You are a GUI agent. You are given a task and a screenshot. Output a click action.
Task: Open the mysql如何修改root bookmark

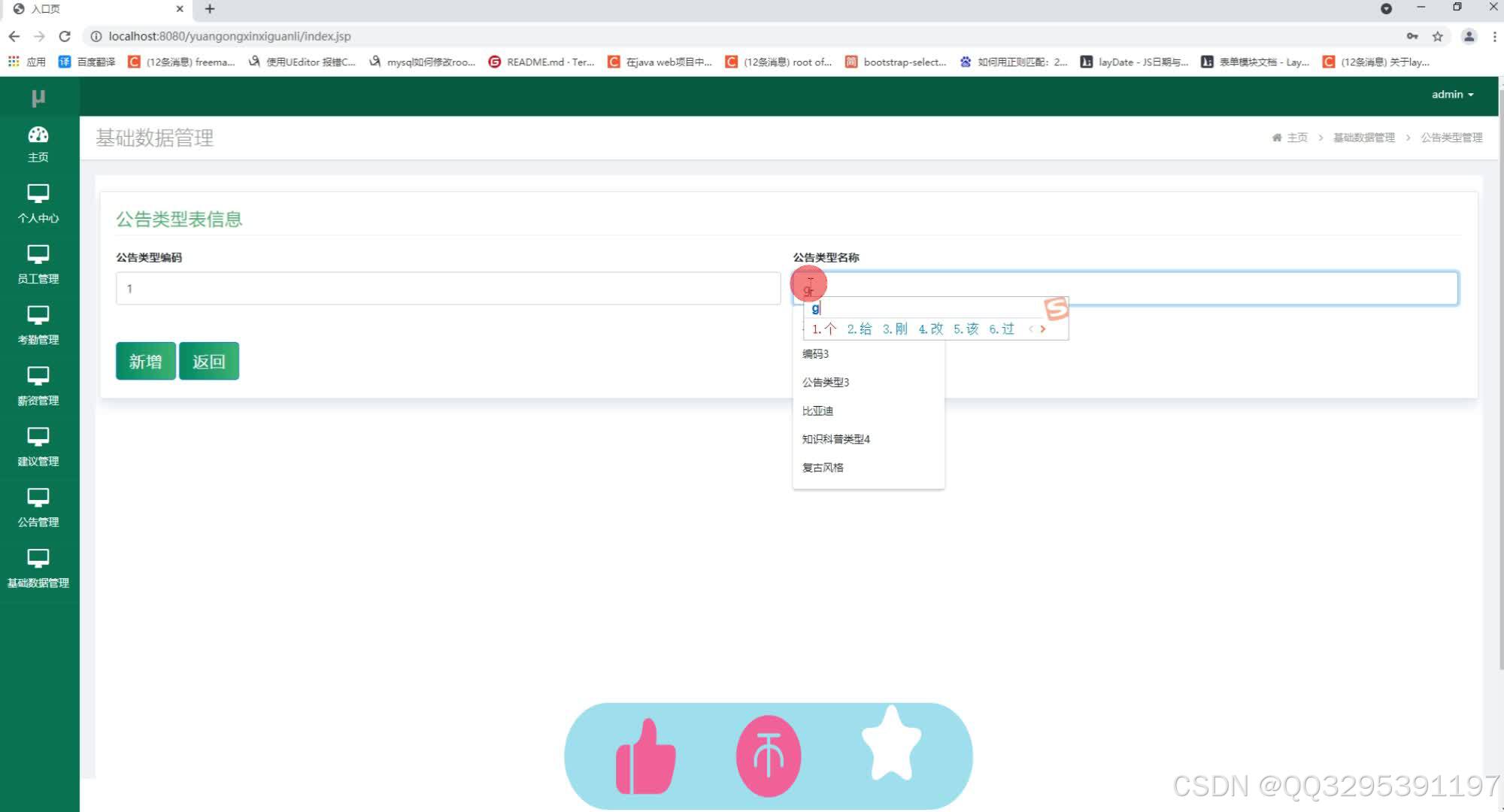tap(422, 62)
